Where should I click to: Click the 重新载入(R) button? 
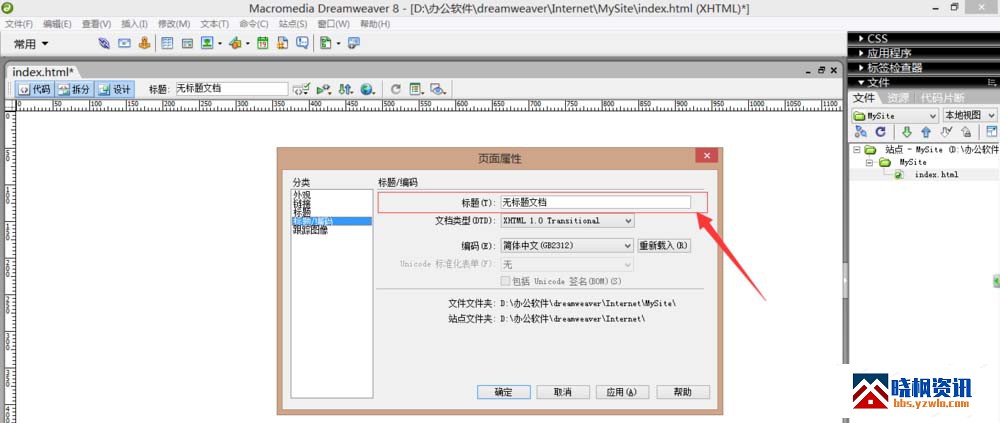pos(664,246)
